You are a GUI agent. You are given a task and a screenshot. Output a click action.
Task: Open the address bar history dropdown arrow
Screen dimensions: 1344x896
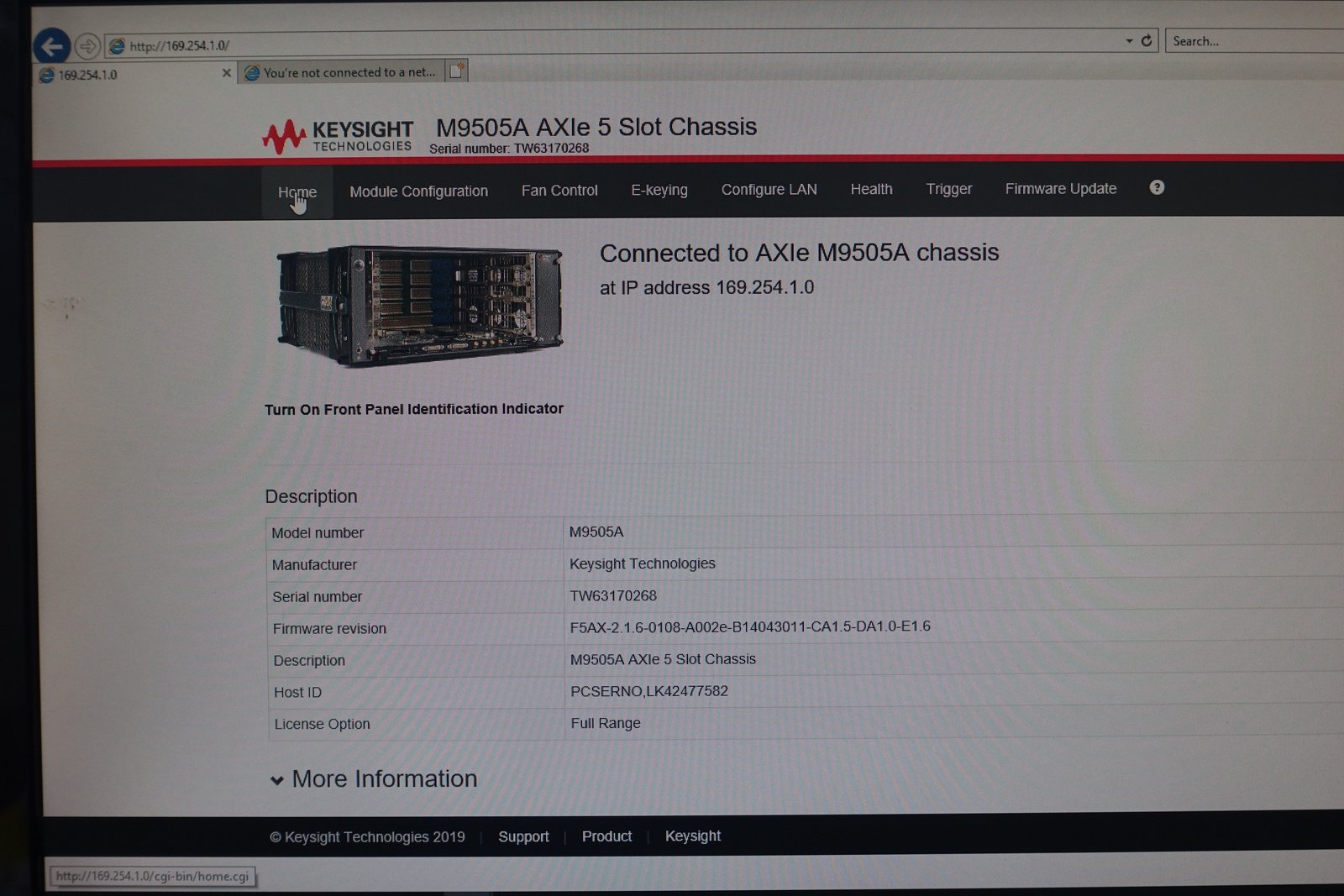[1129, 40]
